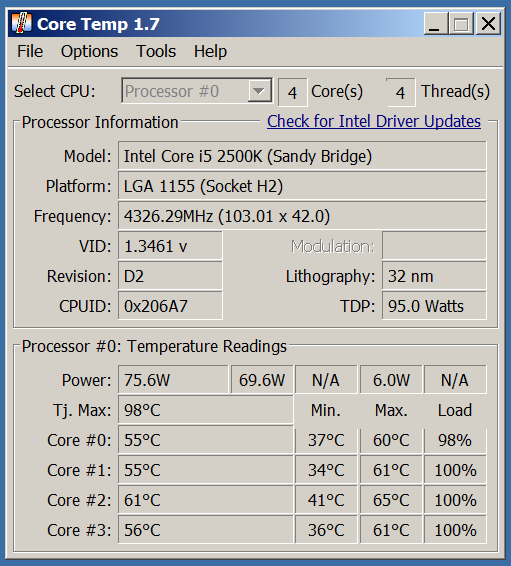Click the Core #3 temperature 56°C
The image size is (511, 566).
[206, 530]
